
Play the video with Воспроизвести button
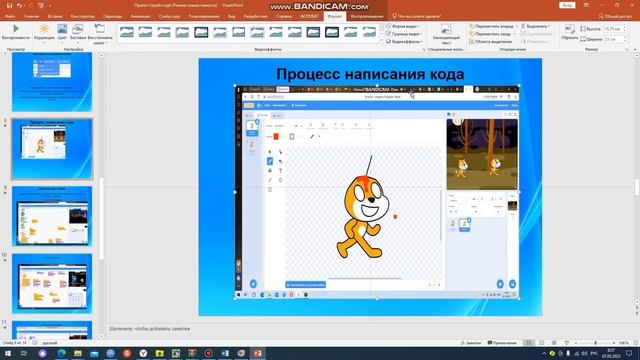(x=16, y=31)
